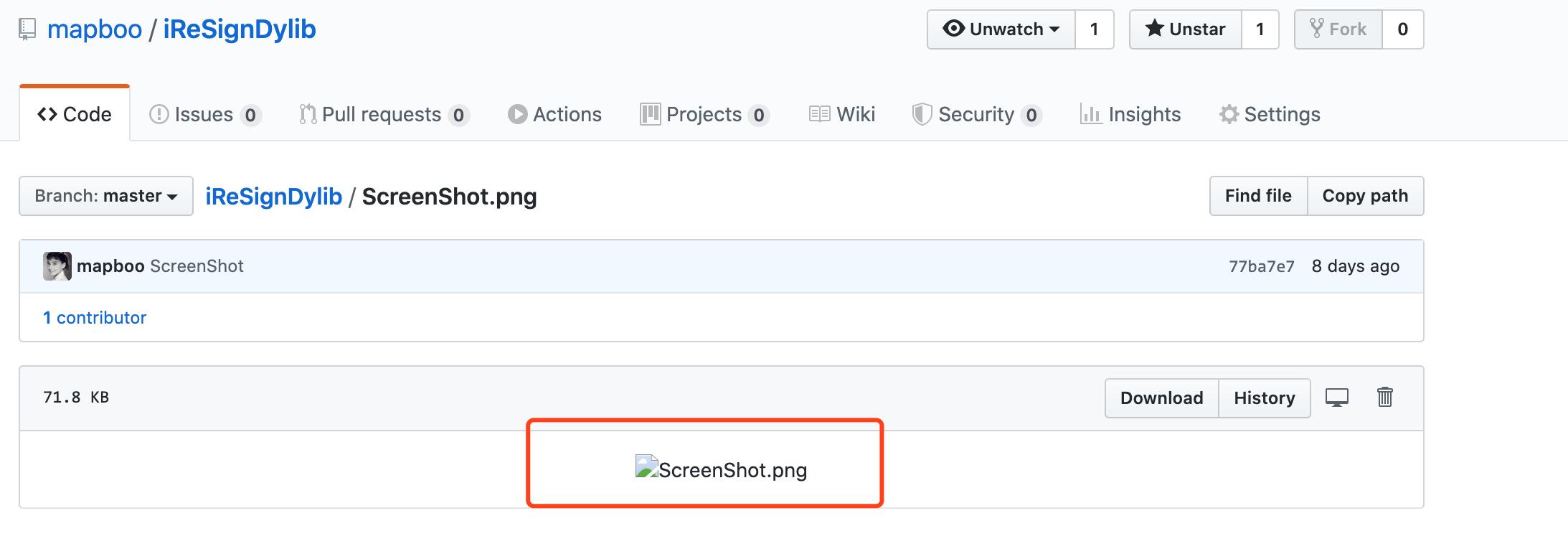Open the Unwatch dropdown

click(1001, 29)
